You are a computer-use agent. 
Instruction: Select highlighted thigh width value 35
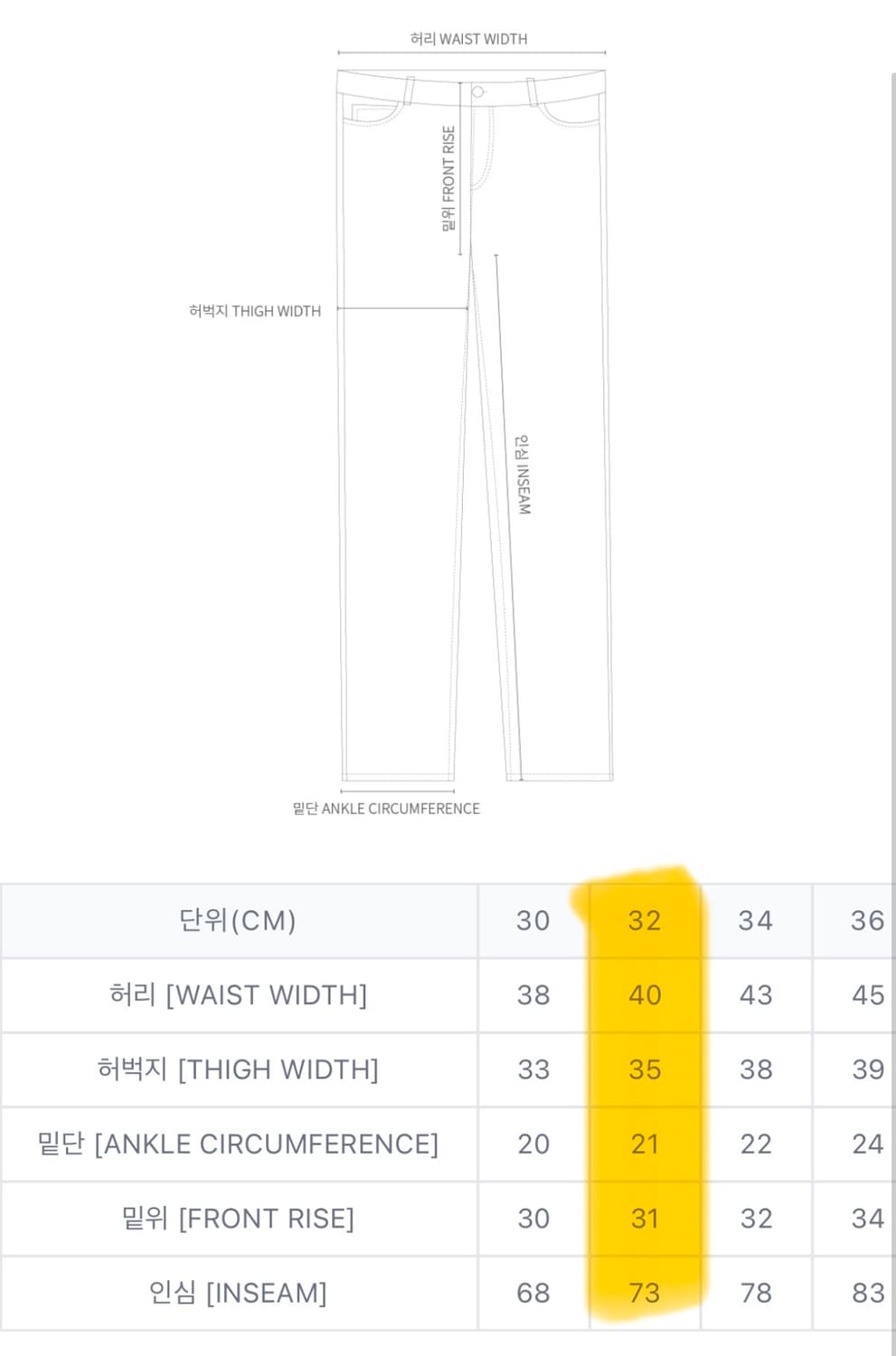click(645, 1069)
